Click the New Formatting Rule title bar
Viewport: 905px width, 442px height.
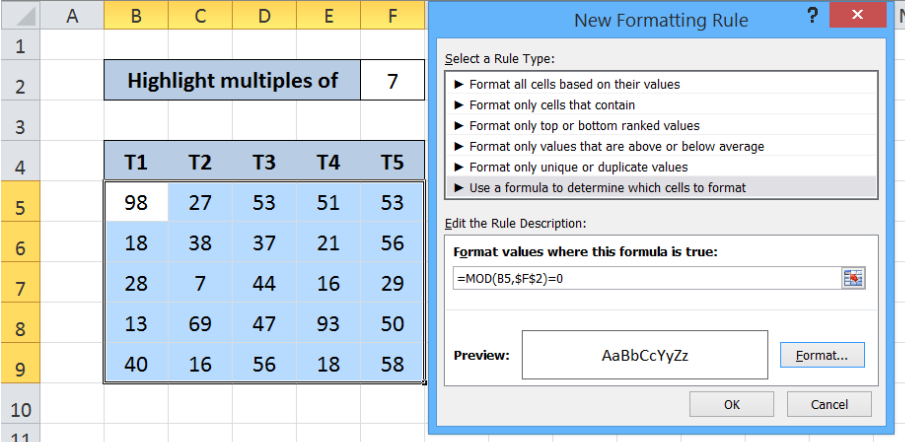coord(661,20)
